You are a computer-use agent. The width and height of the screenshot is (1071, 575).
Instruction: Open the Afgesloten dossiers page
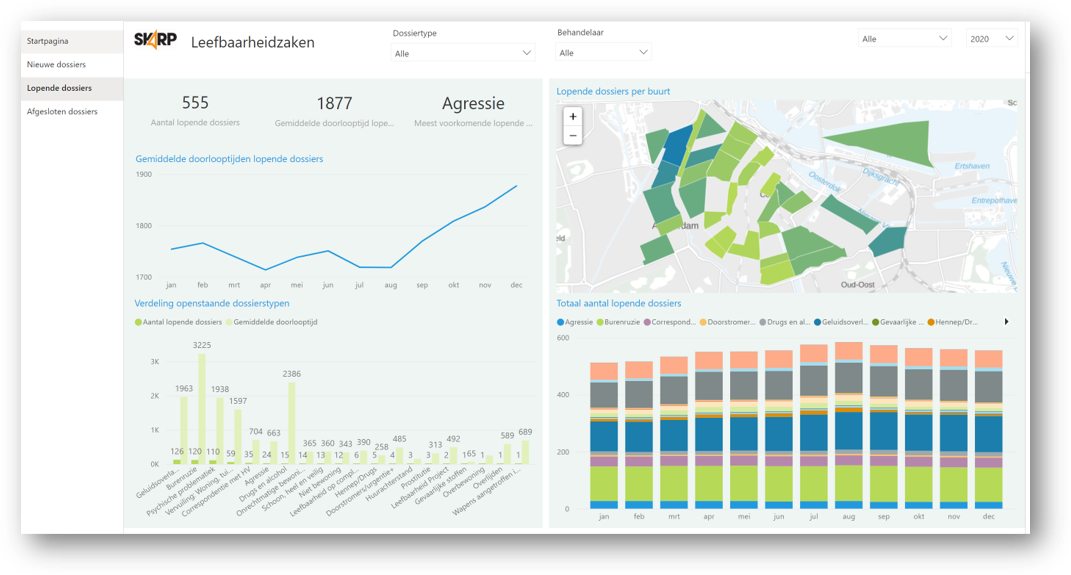(x=62, y=112)
